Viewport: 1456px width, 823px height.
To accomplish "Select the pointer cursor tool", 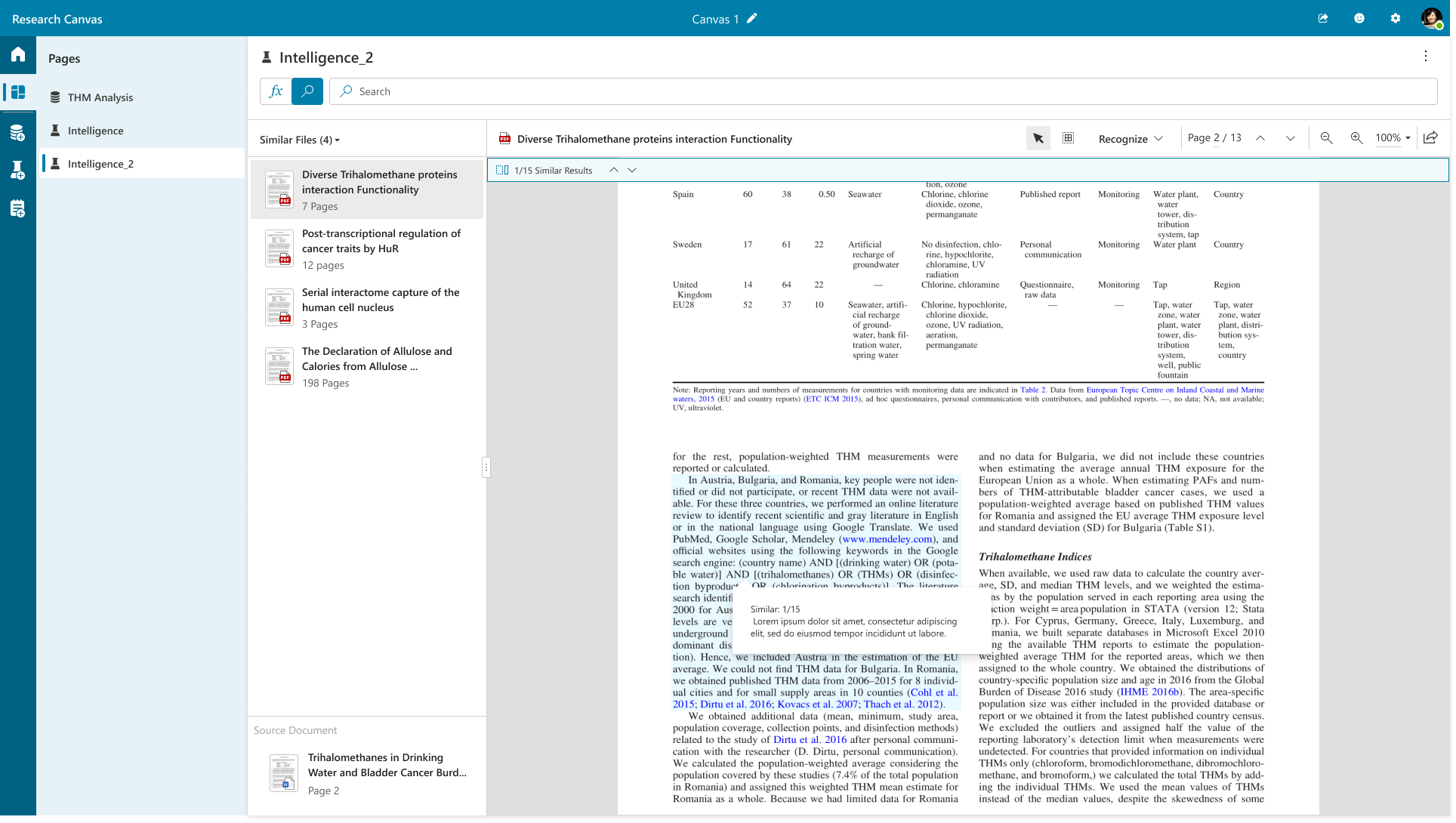I will [x=1038, y=138].
